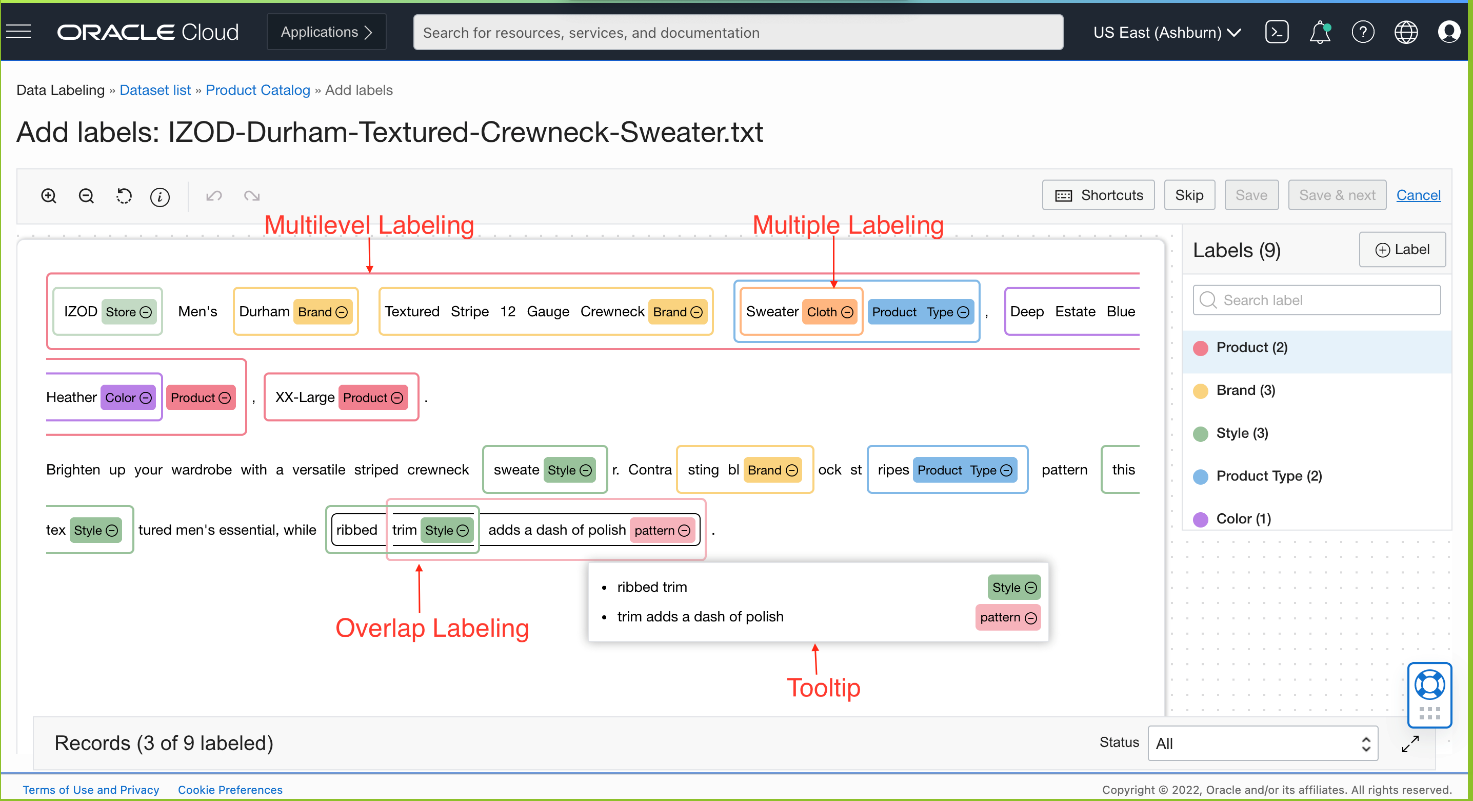
Task: Open the Cloud Shell icon
Action: coord(1277,32)
